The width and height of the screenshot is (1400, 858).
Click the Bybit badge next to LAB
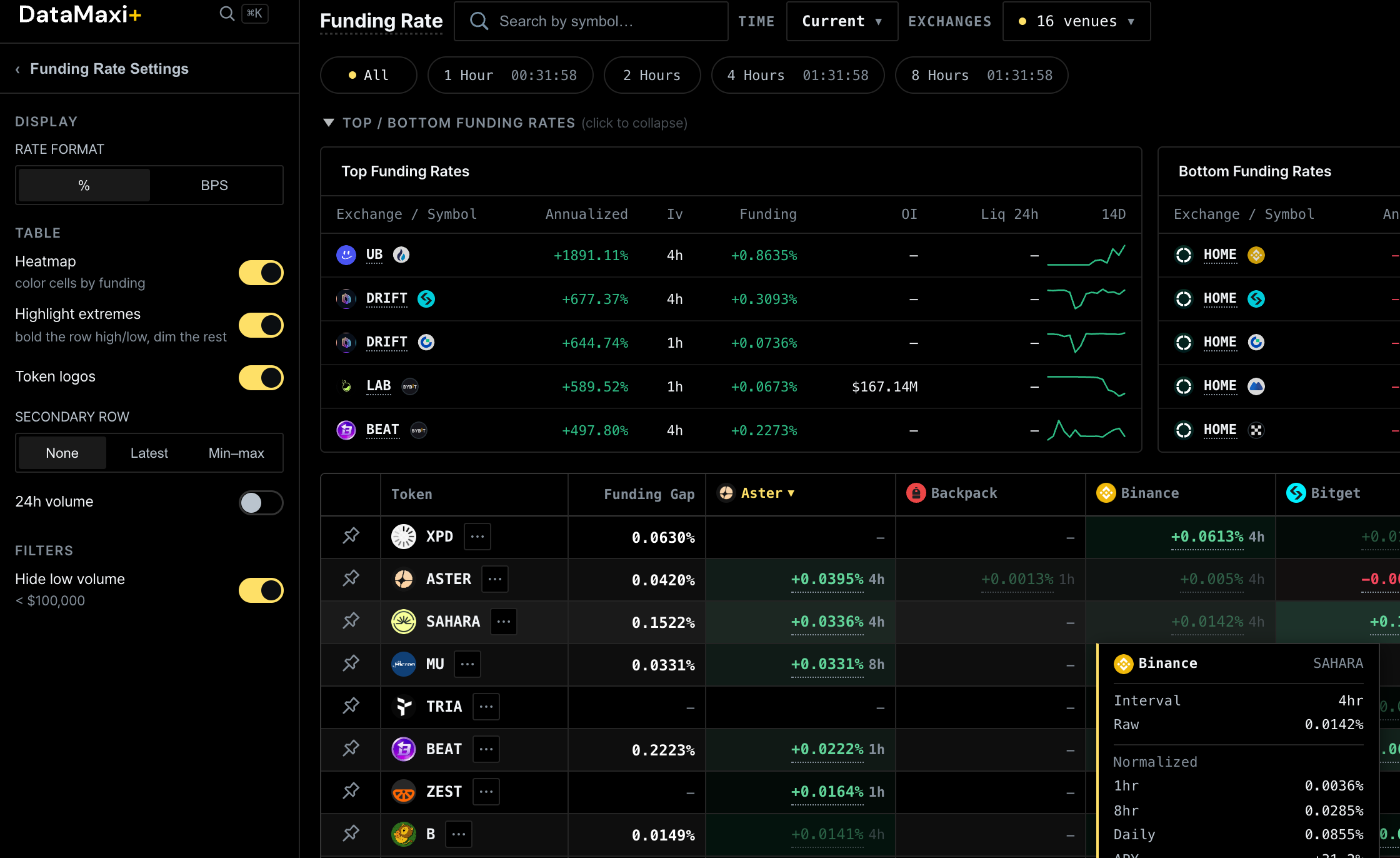[410, 386]
